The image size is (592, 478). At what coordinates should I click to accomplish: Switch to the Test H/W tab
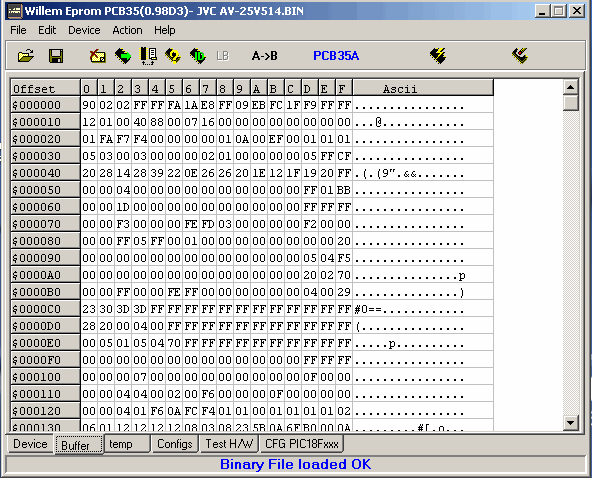coord(229,444)
